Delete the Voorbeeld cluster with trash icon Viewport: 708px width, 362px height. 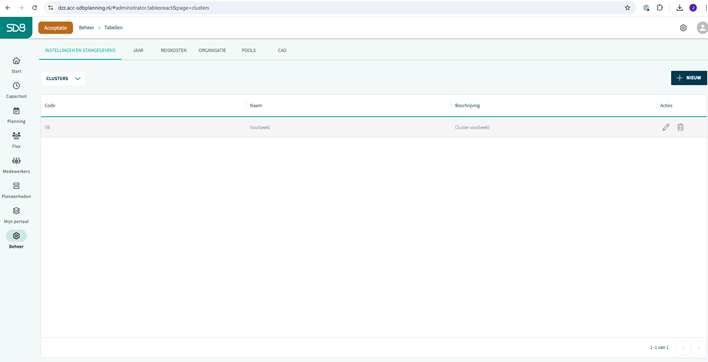tap(680, 127)
